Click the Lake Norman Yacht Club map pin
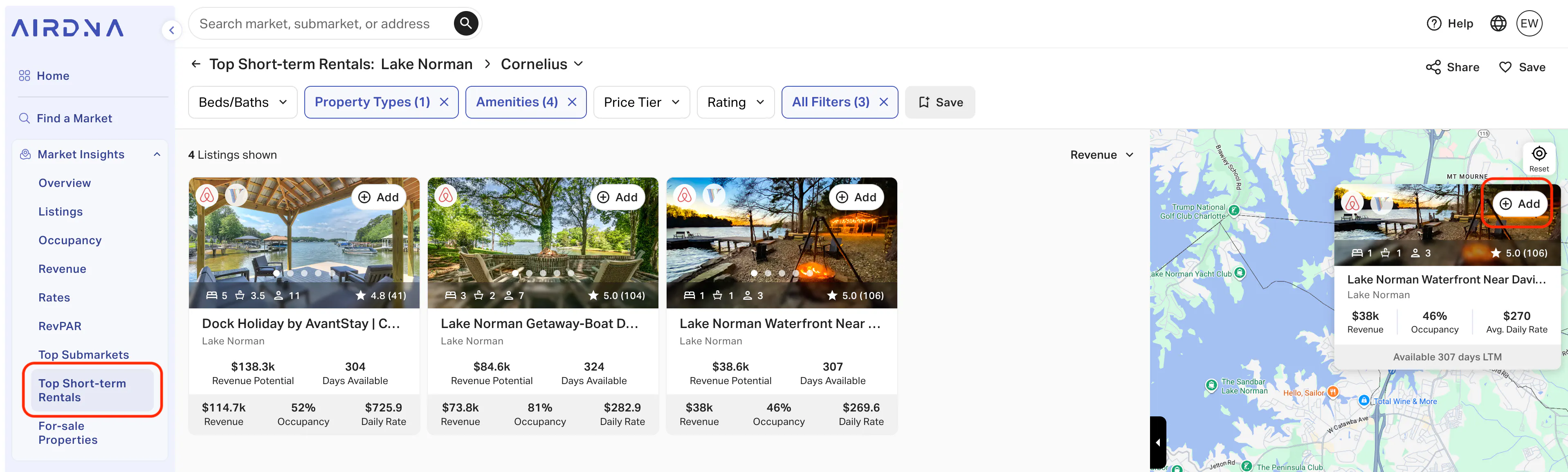1568x472 pixels. 1240,273
